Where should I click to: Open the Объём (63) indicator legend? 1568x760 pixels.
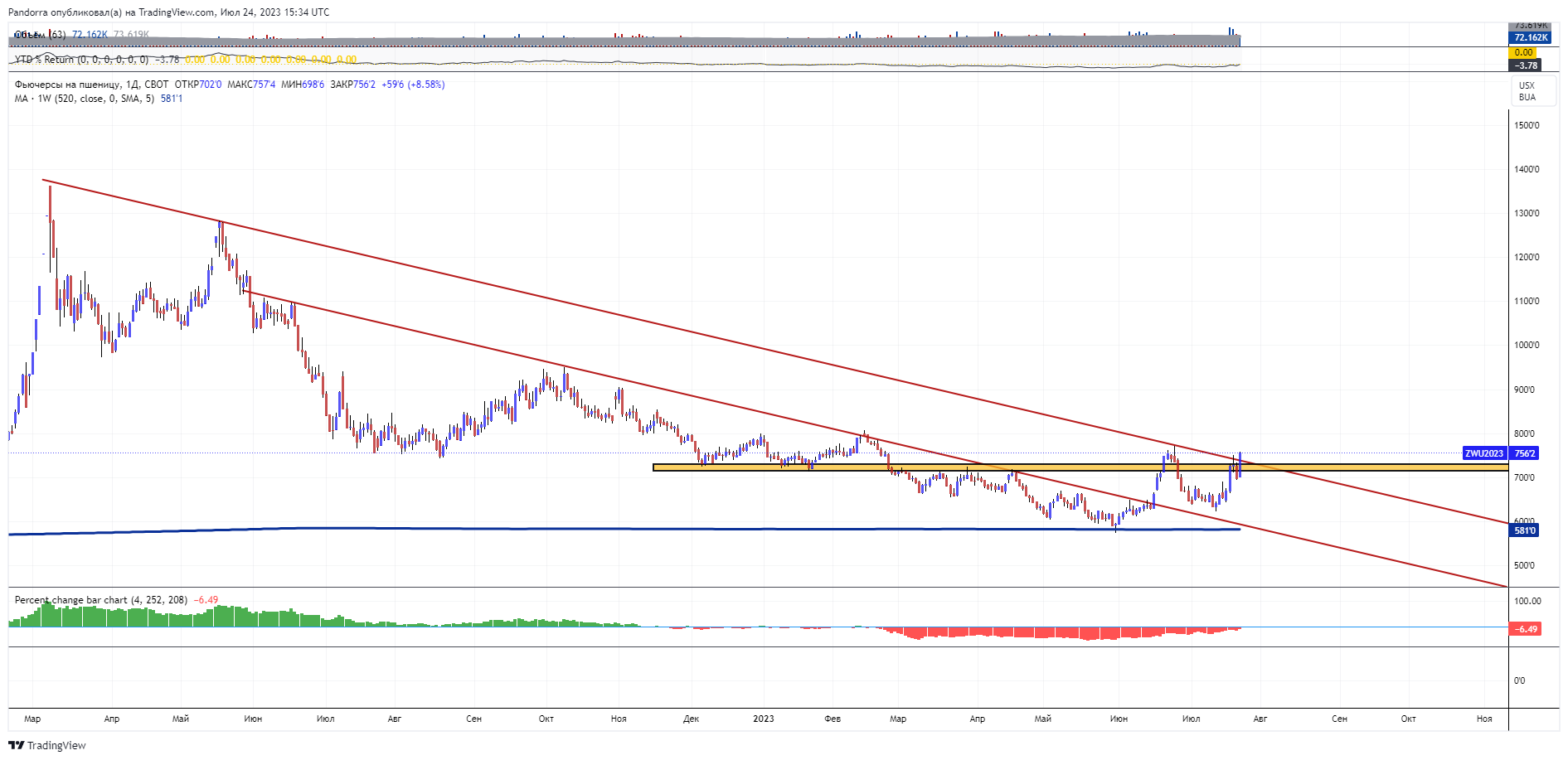40,34
